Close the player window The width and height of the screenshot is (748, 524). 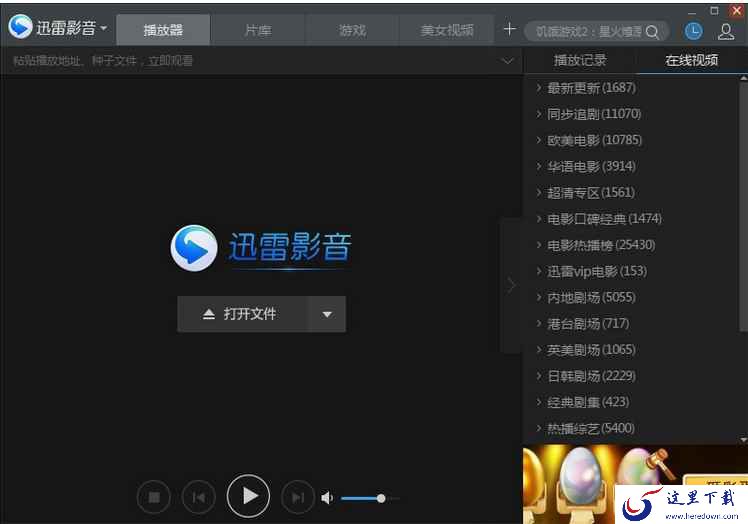click(736, 10)
